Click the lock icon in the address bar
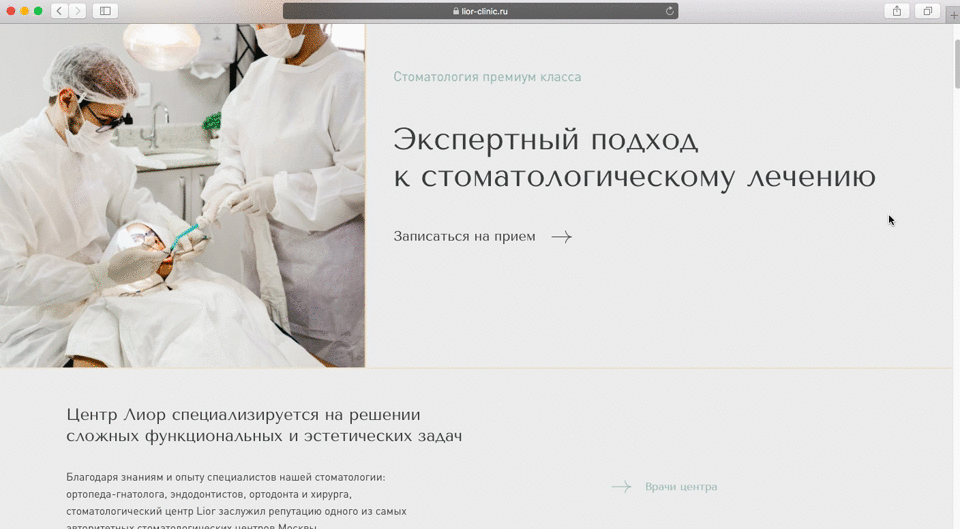 [x=455, y=11]
